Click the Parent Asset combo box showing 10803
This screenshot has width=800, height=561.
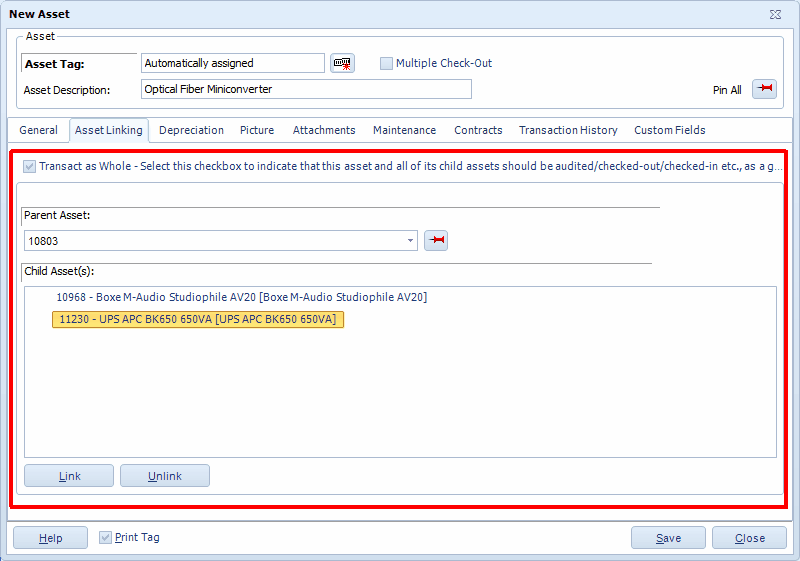tap(220, 241)
